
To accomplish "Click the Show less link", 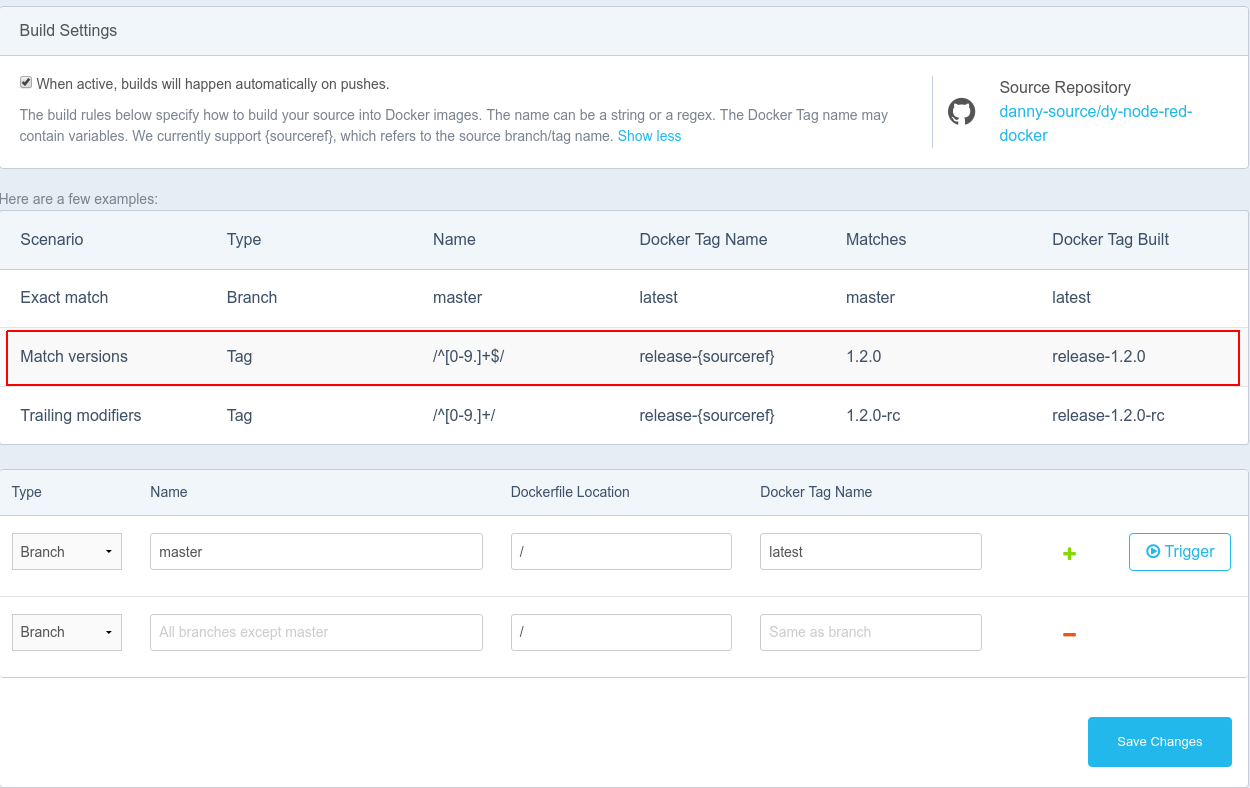I will pos(649,136).
